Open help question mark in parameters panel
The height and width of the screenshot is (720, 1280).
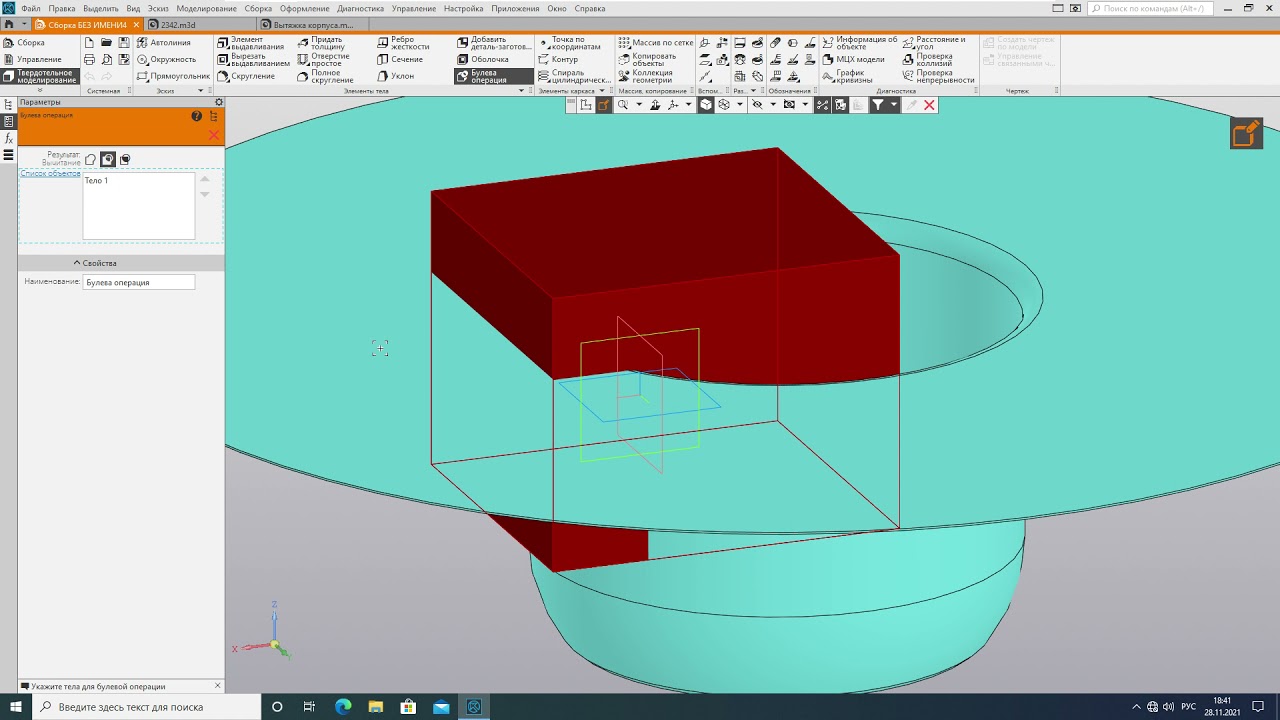(x=197, y=116)
